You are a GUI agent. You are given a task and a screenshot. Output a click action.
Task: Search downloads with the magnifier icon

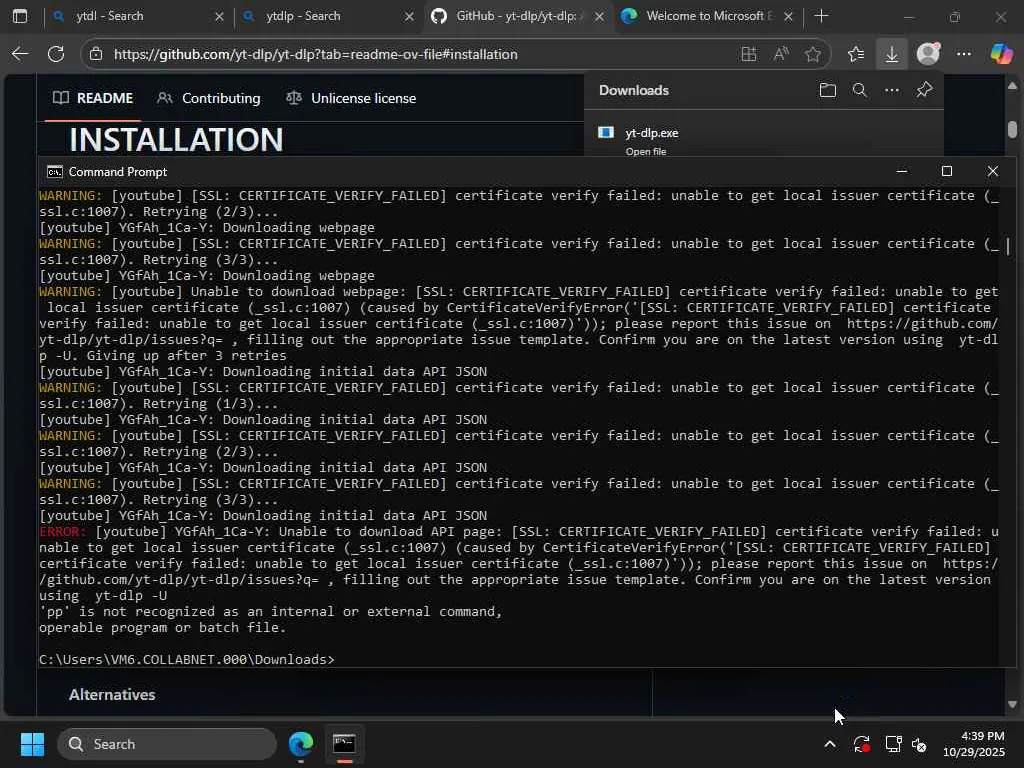pyautogui.click(x=859, y=90)
